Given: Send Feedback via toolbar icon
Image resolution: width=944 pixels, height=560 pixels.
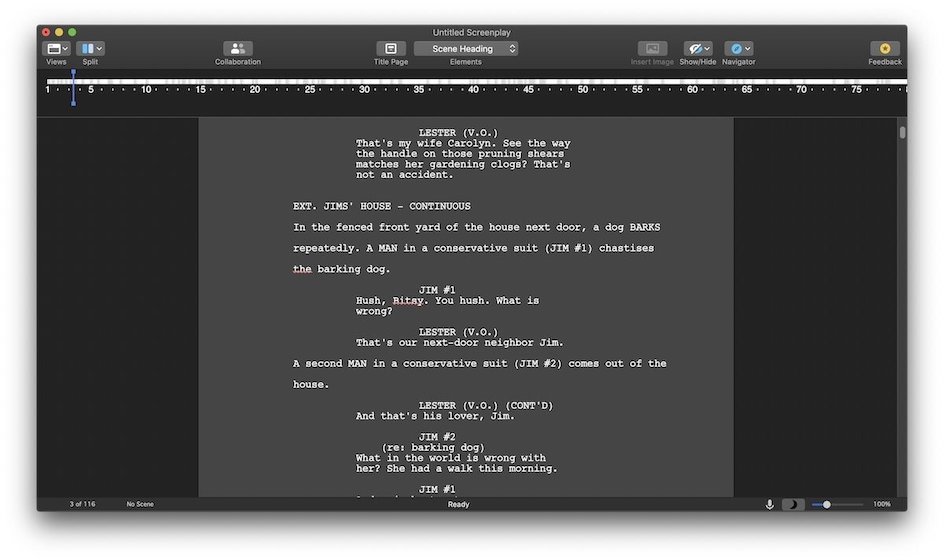Looking at the screenshot, I should [x=884, y=48].
